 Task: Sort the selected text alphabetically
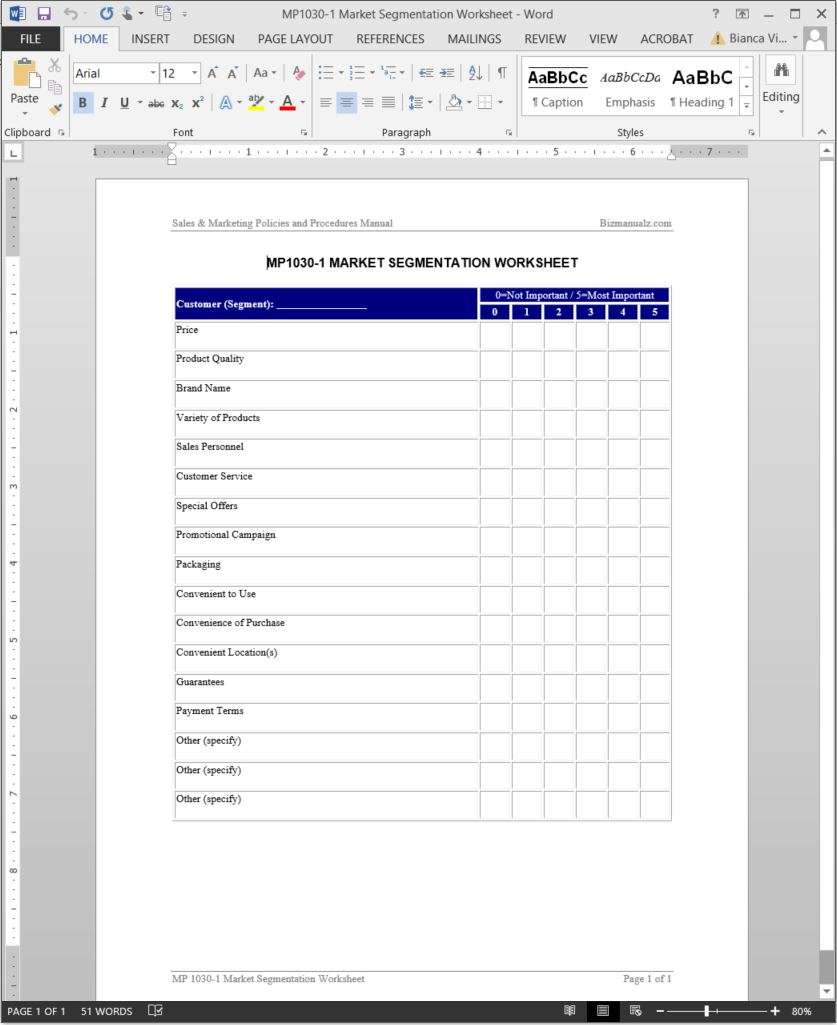point(475,73)
